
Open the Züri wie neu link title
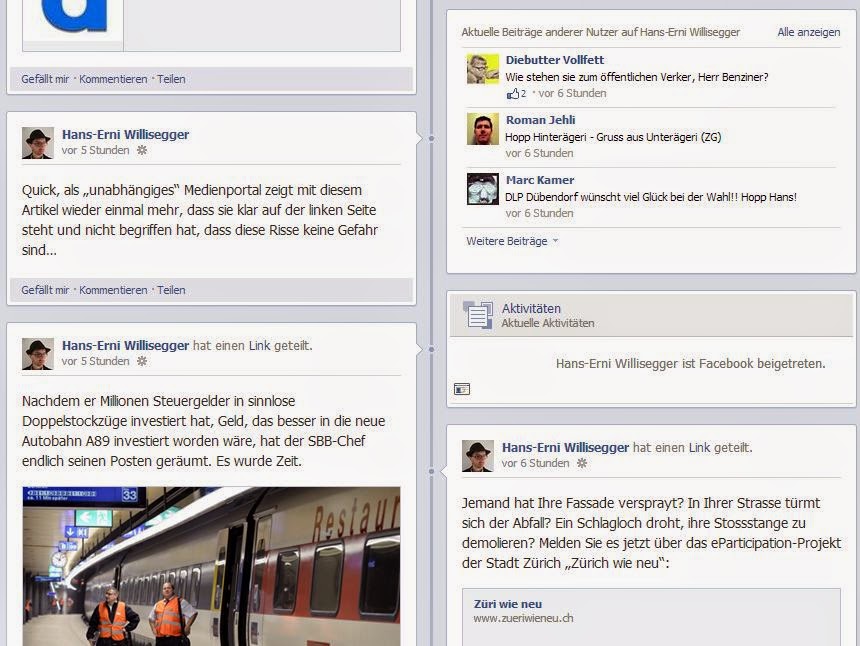pyautogui.click(x=508, y=604)
